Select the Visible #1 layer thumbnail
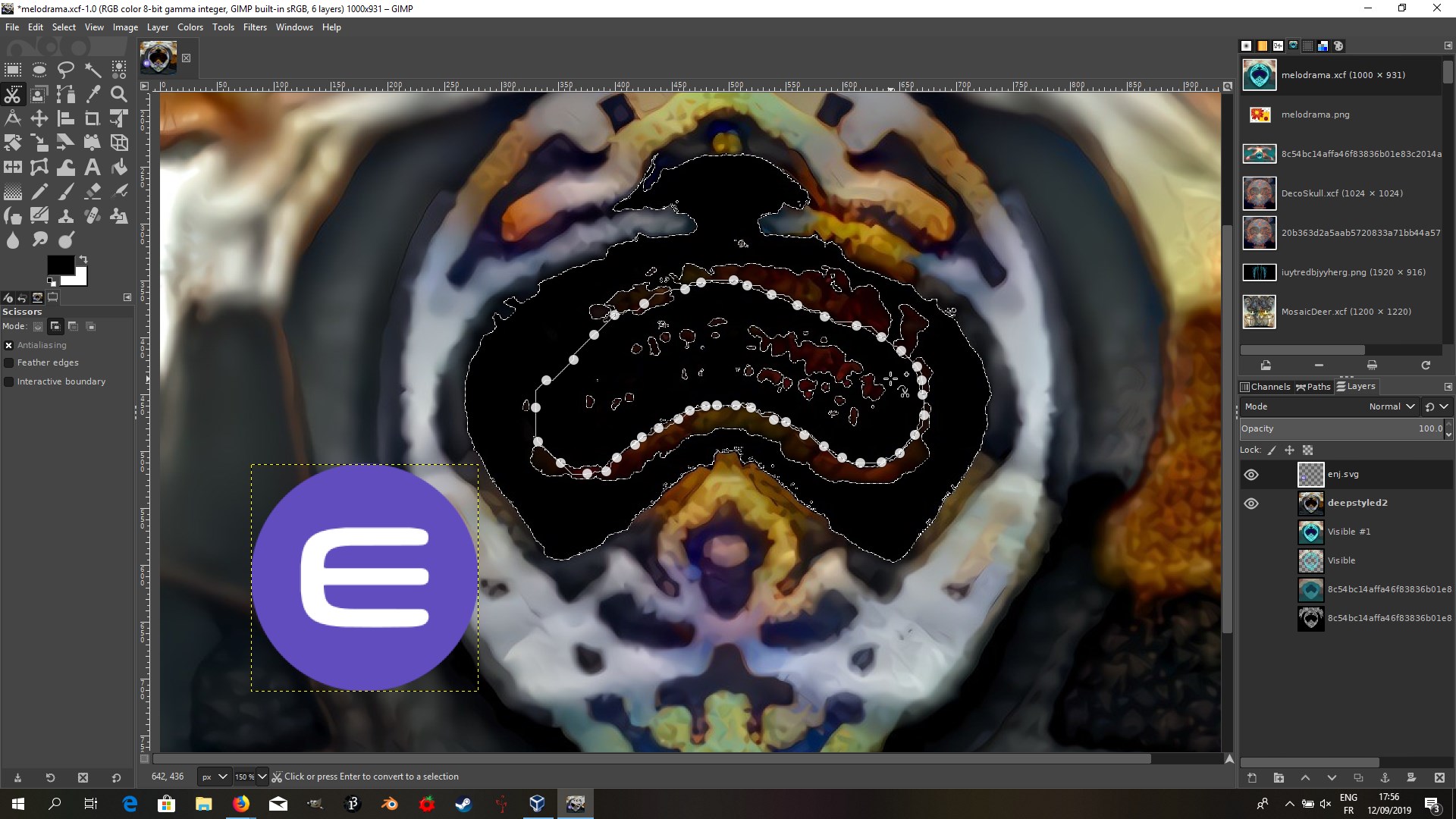The width and height of the screenshot is (1456, 819). 1310,532
